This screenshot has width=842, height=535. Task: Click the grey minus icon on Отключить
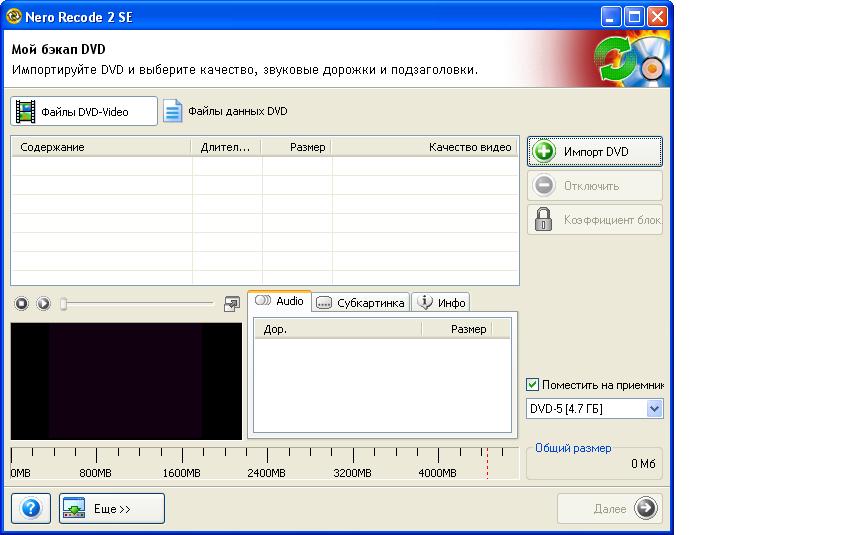[543, 185]
